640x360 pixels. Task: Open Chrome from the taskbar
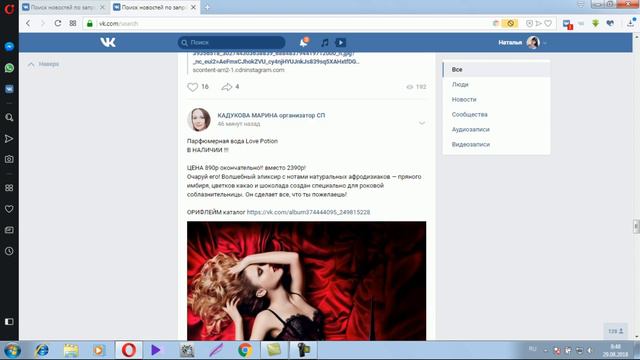click(245, 350)
